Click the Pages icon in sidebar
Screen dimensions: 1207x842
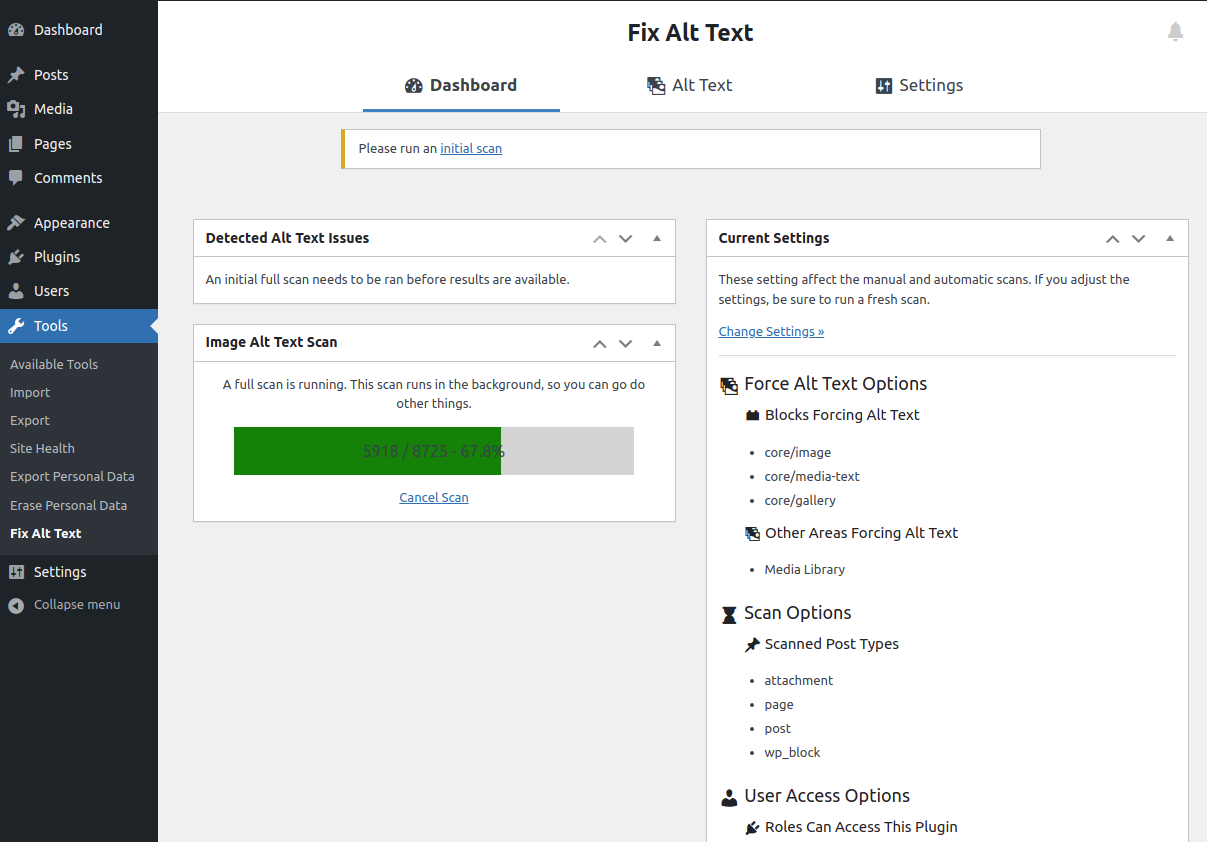[16, 144]
